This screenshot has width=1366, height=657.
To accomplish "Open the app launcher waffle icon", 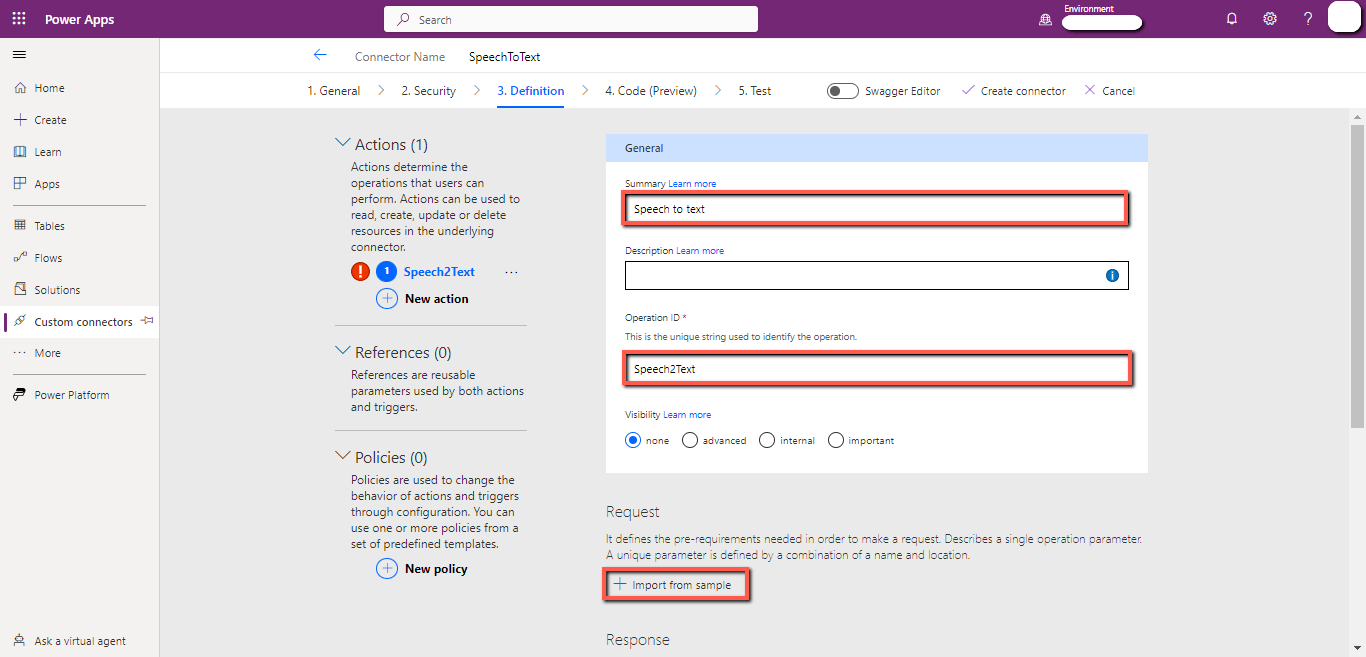I will coord(19,19).
